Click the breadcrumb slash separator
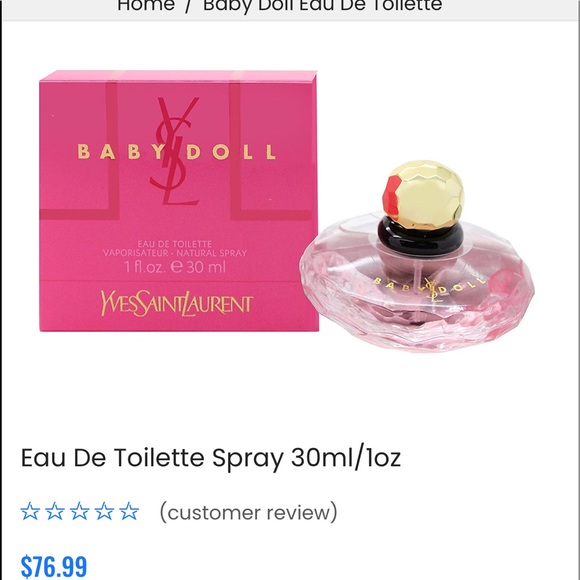 pos(188,6)
